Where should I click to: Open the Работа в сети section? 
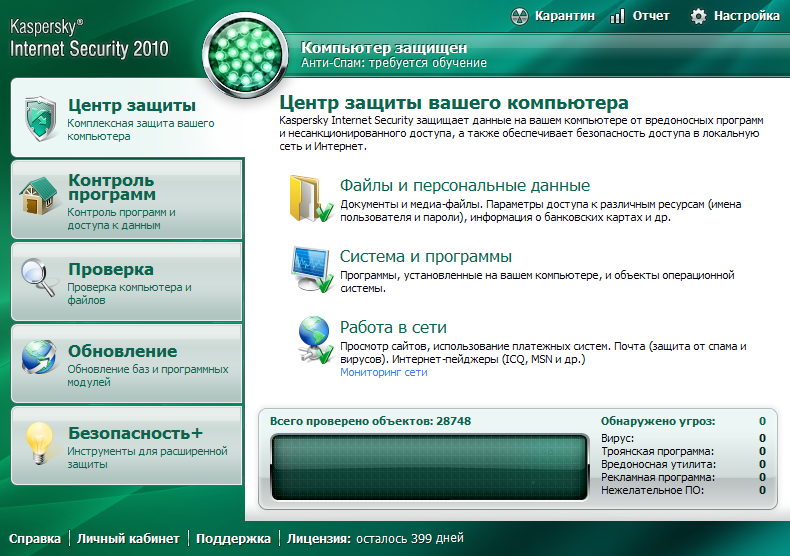point(393,327)
